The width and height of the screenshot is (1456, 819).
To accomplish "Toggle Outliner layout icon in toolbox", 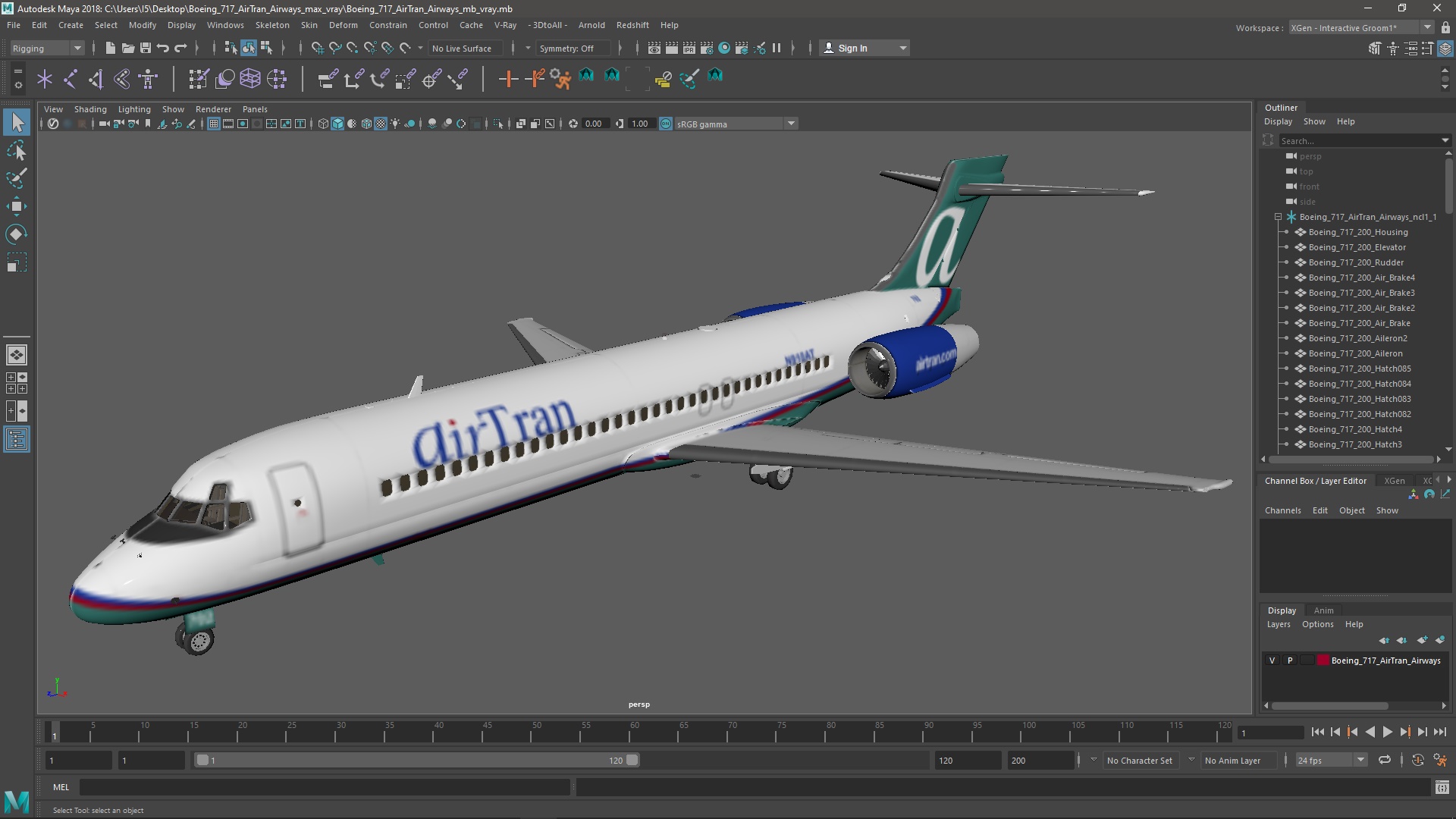I will (17, 440).
